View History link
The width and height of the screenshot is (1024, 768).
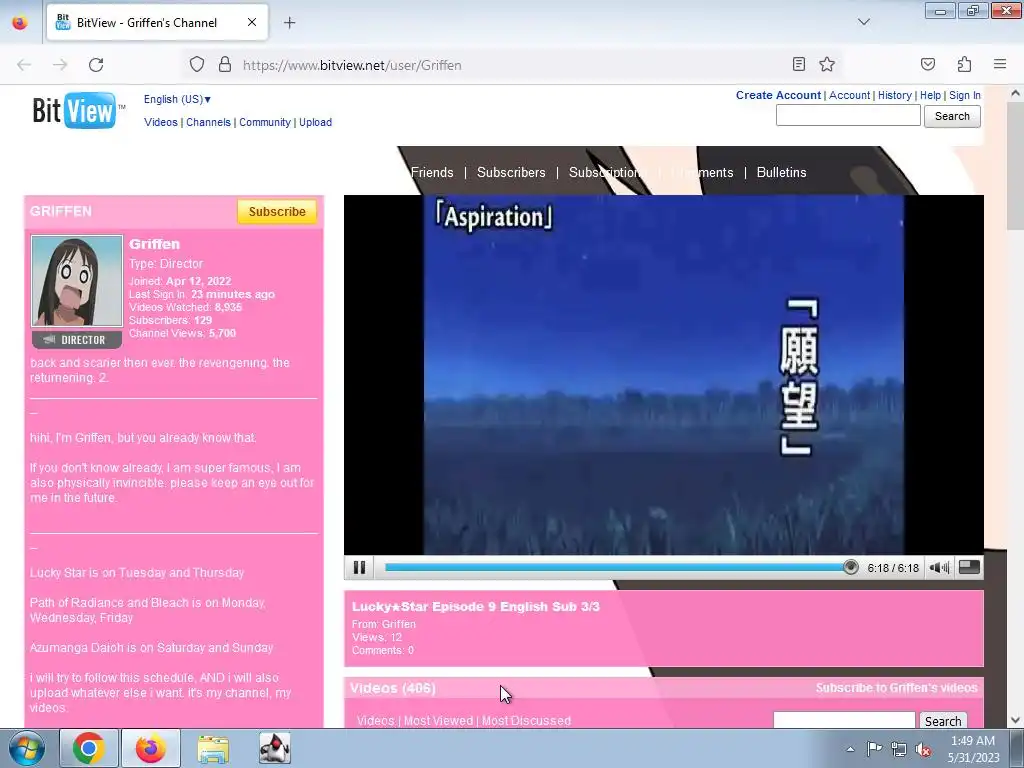[x=894, y=95]
